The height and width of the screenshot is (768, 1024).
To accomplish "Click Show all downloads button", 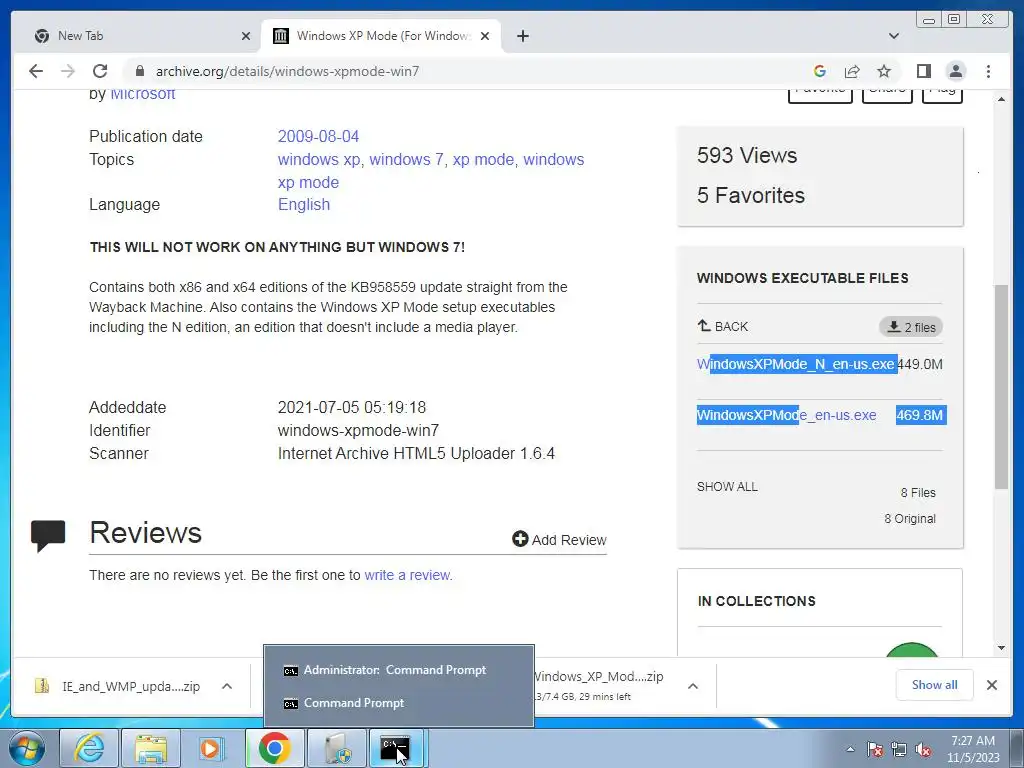I will [x=935, y=684].
